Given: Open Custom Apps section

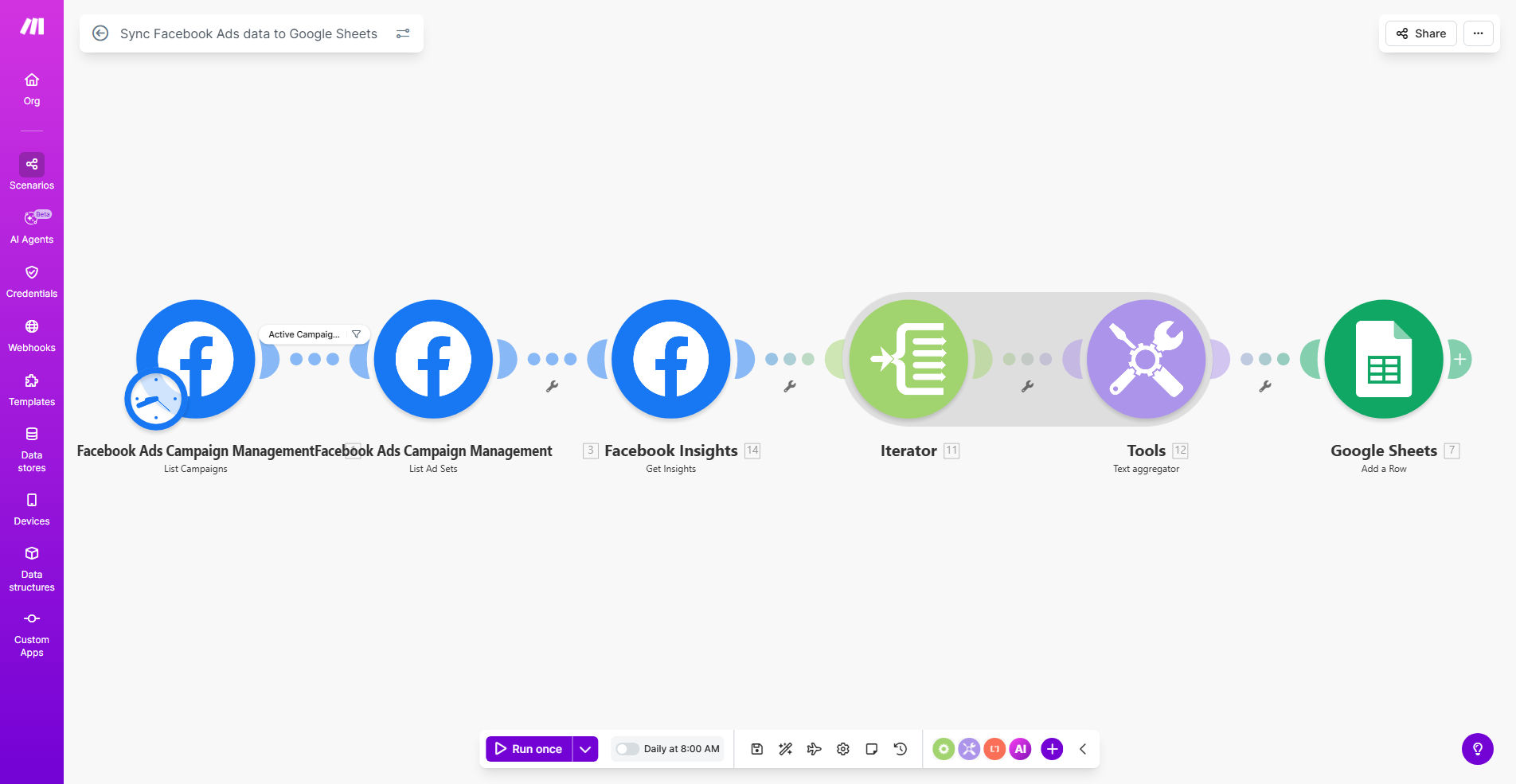Looking at the screenshot, I should pos(32,634).
